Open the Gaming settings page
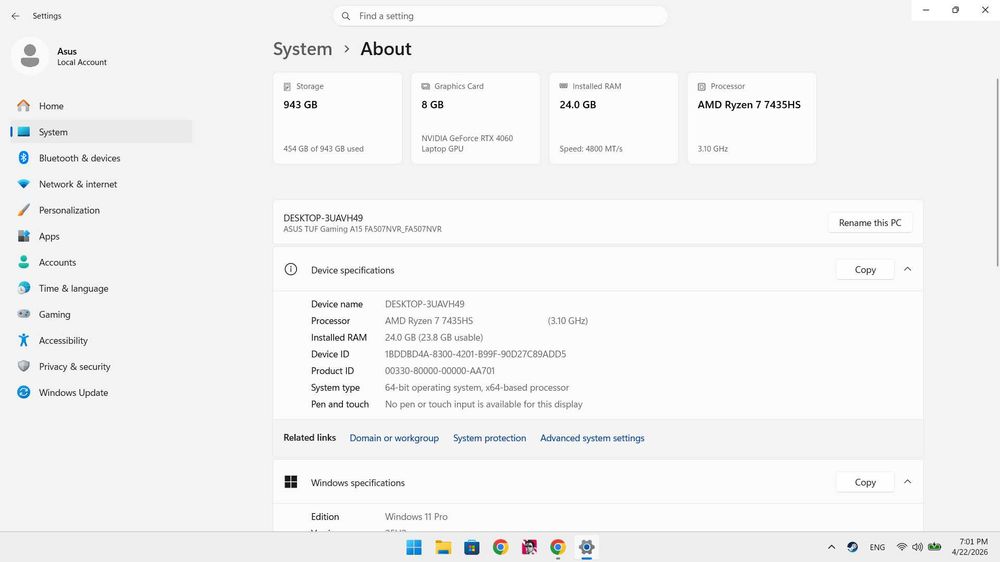This screenshot has width=1000, height=562. (101, 314)
